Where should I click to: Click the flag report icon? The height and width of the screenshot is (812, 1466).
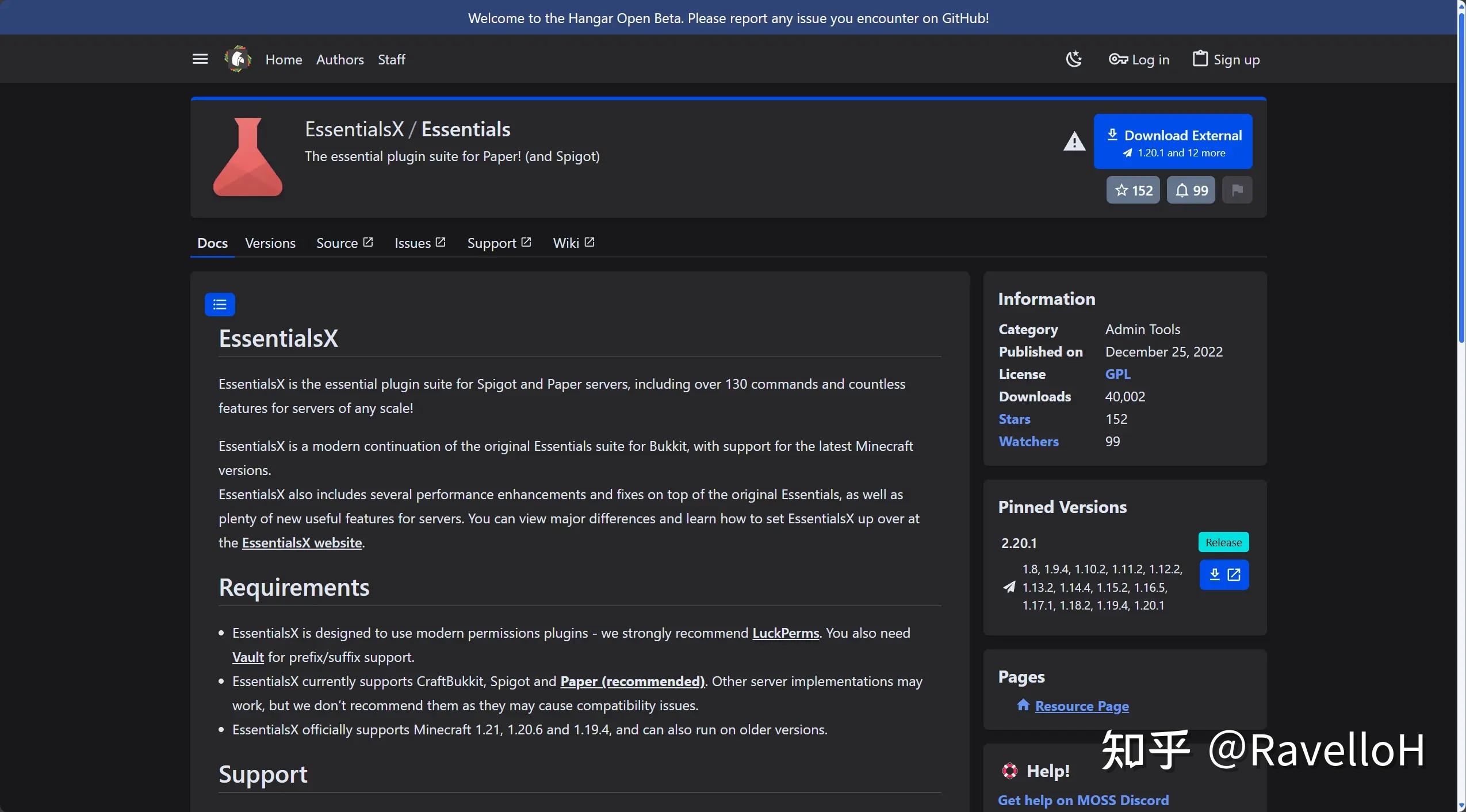[x=1237, y=190]
